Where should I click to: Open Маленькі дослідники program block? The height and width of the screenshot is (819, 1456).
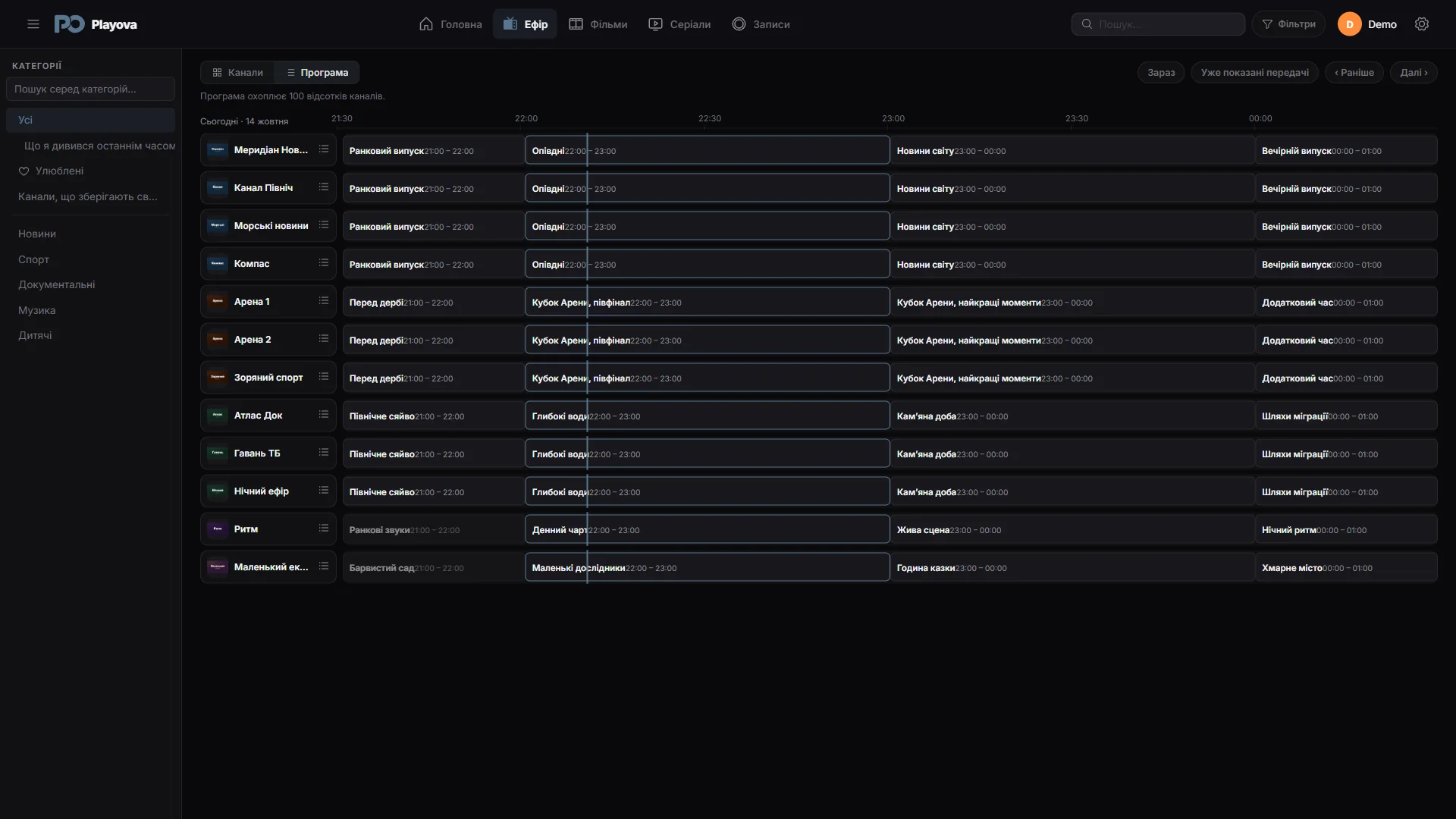click(708, 567)
